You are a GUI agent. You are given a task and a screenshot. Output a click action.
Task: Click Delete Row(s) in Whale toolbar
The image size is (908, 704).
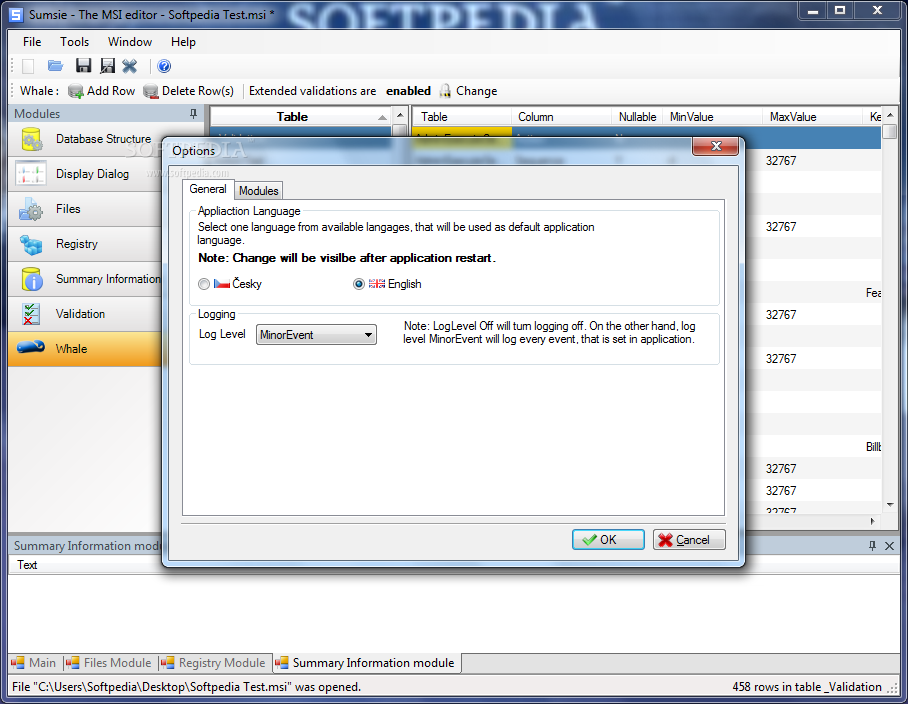(x=188, y=91)
